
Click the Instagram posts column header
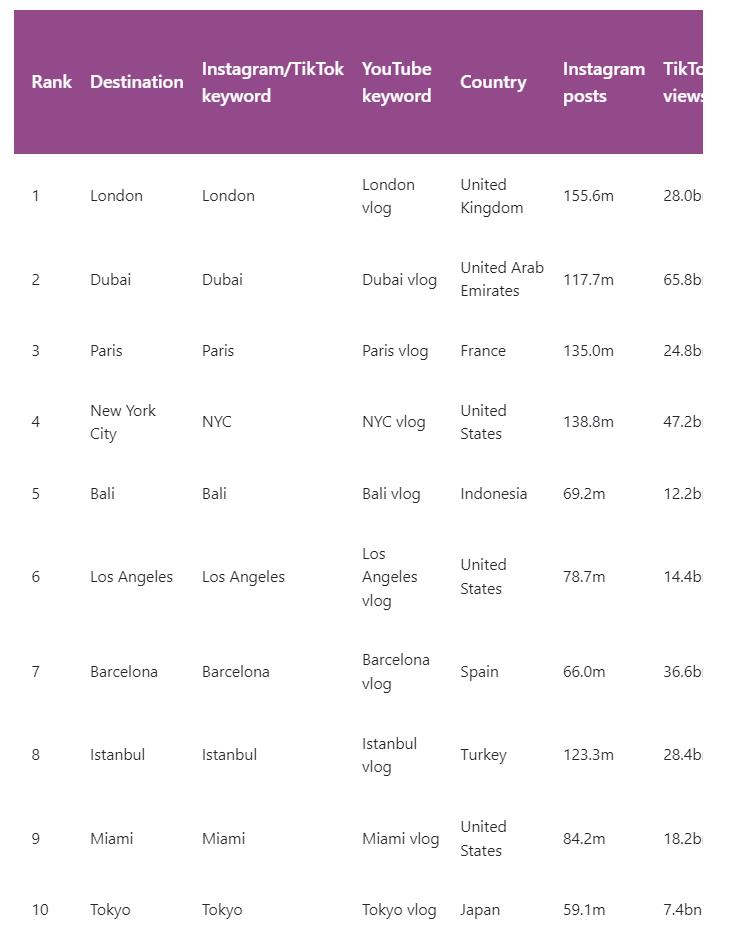click(603, 82)
